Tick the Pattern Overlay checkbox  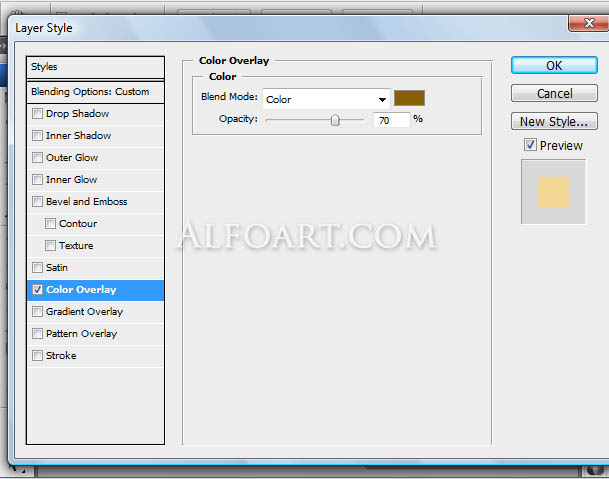37,333
